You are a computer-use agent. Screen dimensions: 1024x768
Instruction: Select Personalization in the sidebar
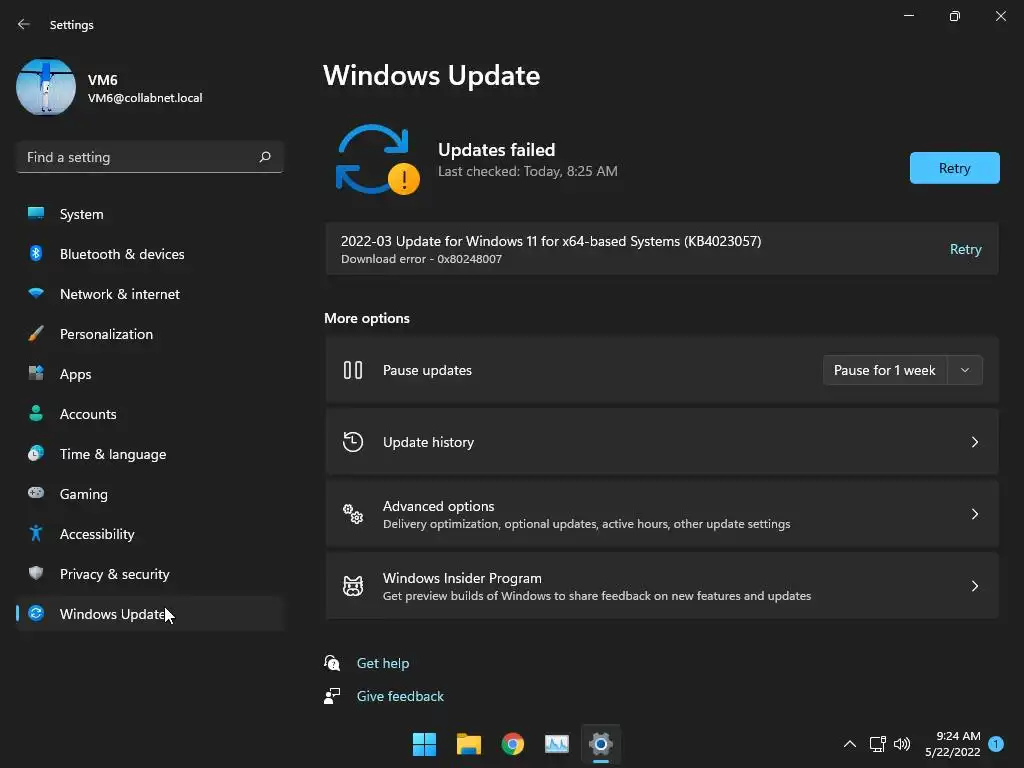point(150,334)
